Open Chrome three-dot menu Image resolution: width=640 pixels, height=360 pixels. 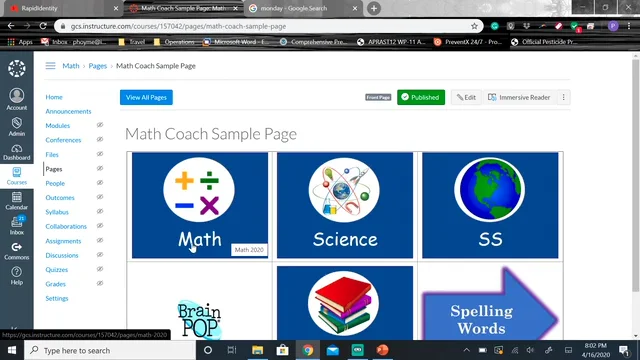coord(629,26)
